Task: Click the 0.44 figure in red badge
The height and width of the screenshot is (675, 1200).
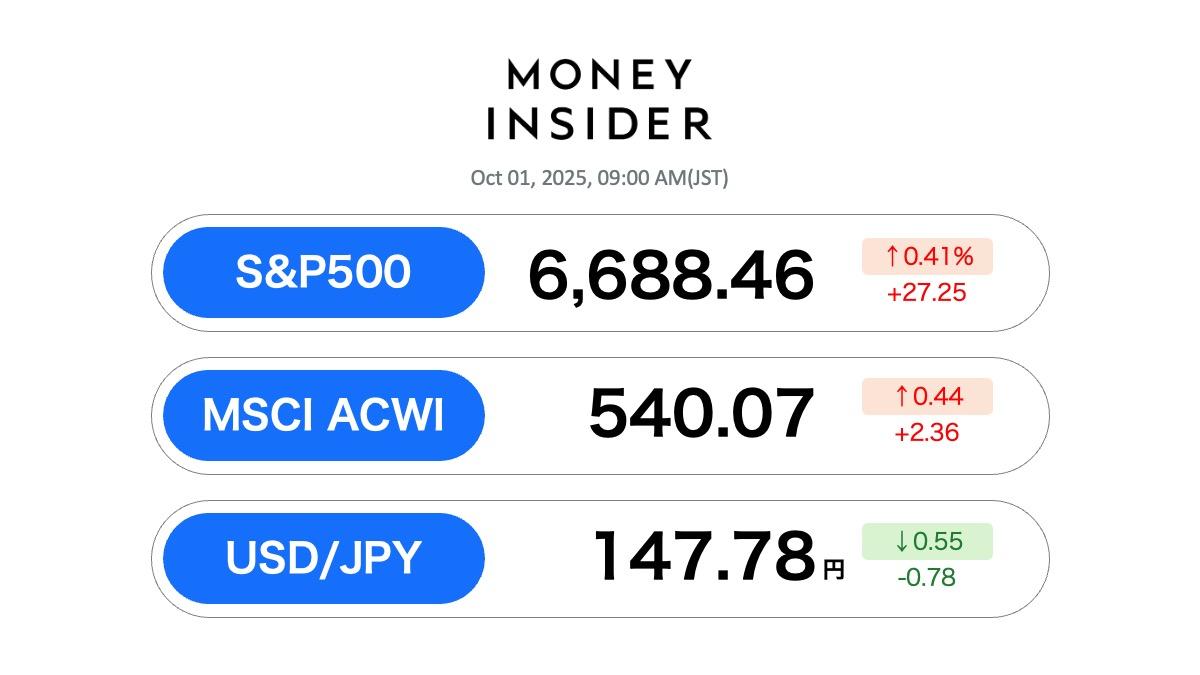Action: click(x=938, y=397)
